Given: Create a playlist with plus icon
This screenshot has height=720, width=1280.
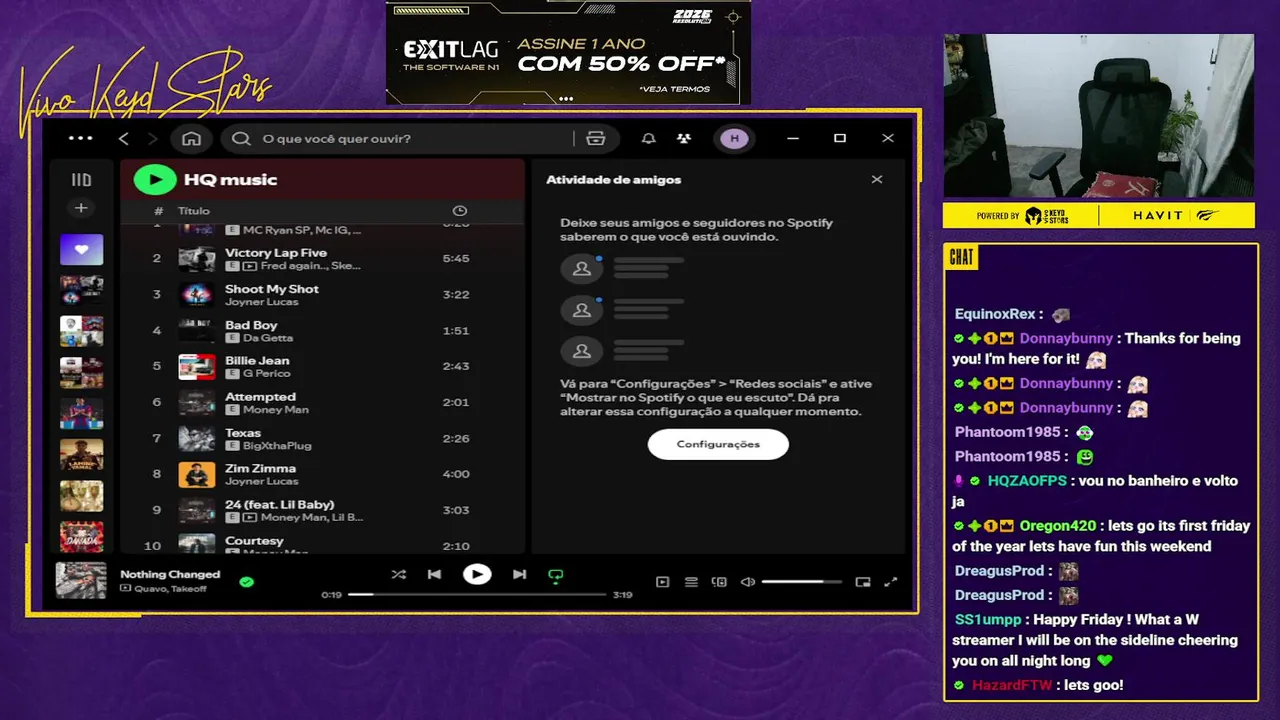Looking at the screenshot, I should click(x=81, y=208).
